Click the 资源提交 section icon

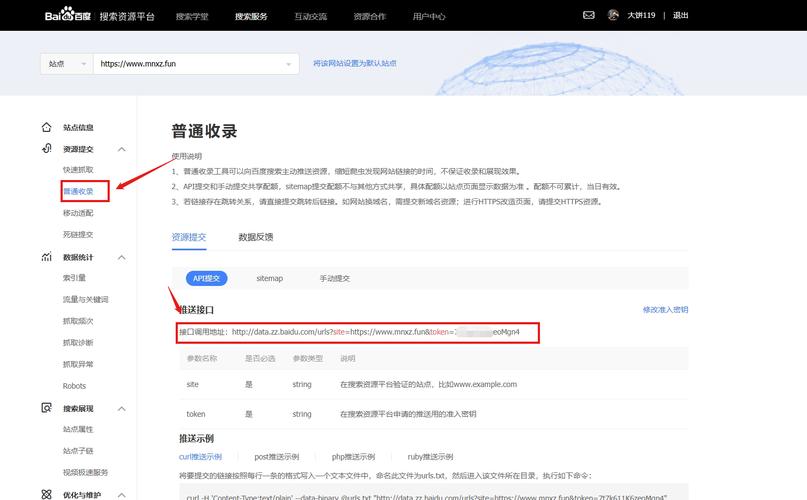[46, 148]
